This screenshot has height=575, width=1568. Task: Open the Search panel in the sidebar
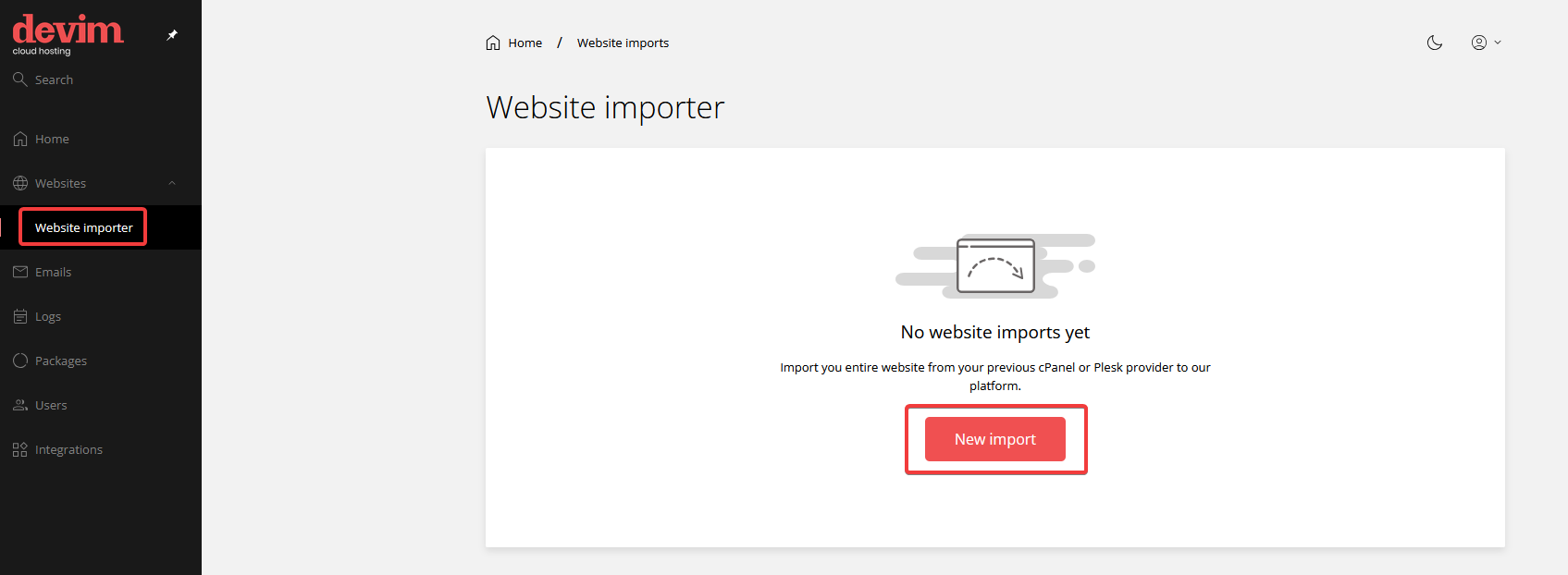(x=43, y=79)
